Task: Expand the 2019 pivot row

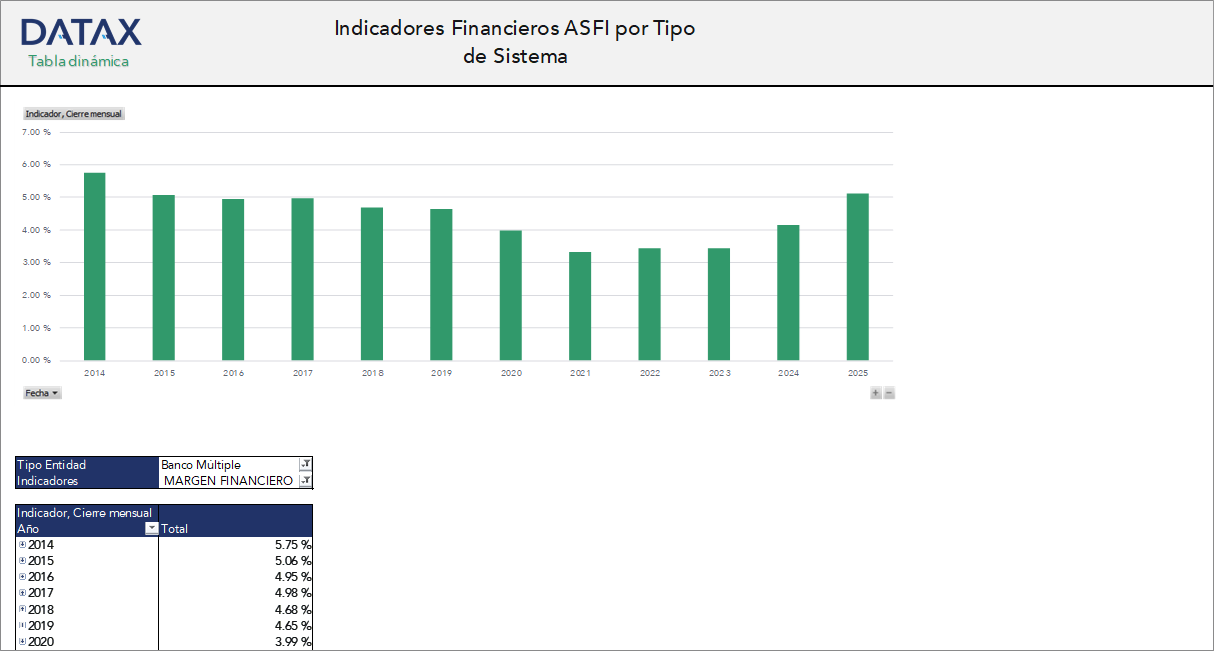Action: (22, 625)
